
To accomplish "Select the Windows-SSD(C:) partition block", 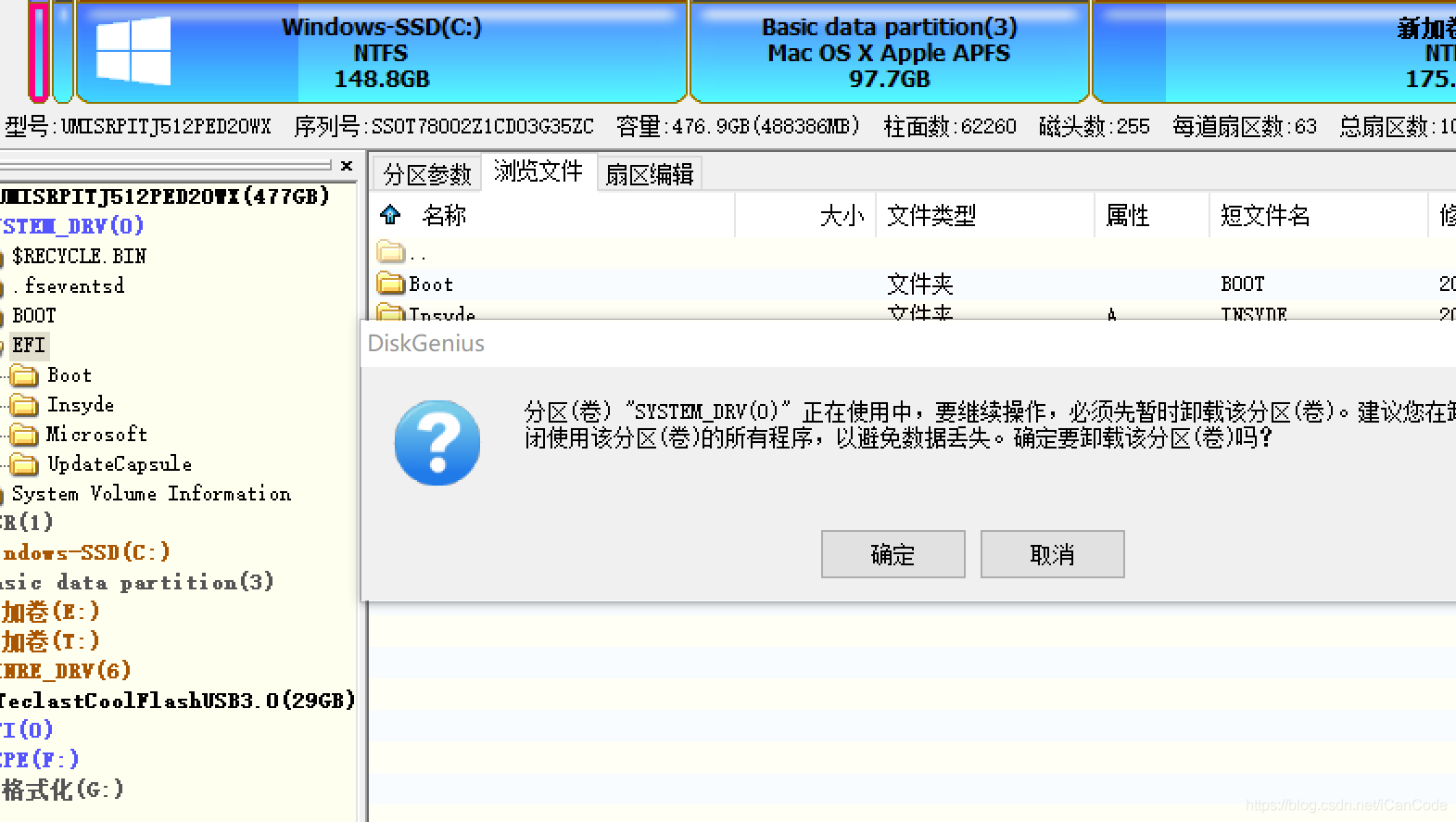I will click(381, 52).
